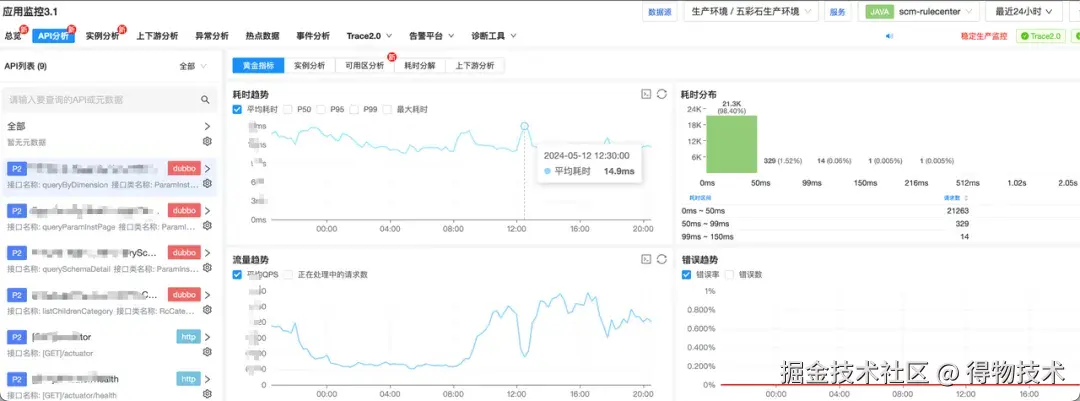This screenshot has height=401, width=1080.
Task: Go to the 总览 tab
Action: pyautogui.click(x=12, y=36)
